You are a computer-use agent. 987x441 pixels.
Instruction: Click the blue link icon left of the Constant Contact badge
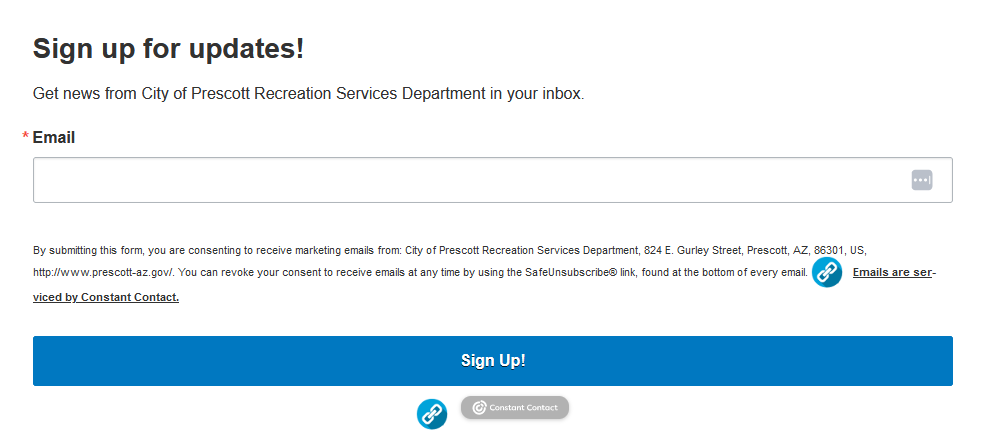click(432, 414)
